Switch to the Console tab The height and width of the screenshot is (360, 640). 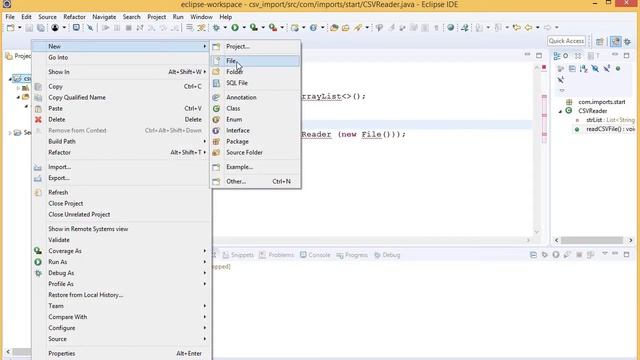[315, 255]
